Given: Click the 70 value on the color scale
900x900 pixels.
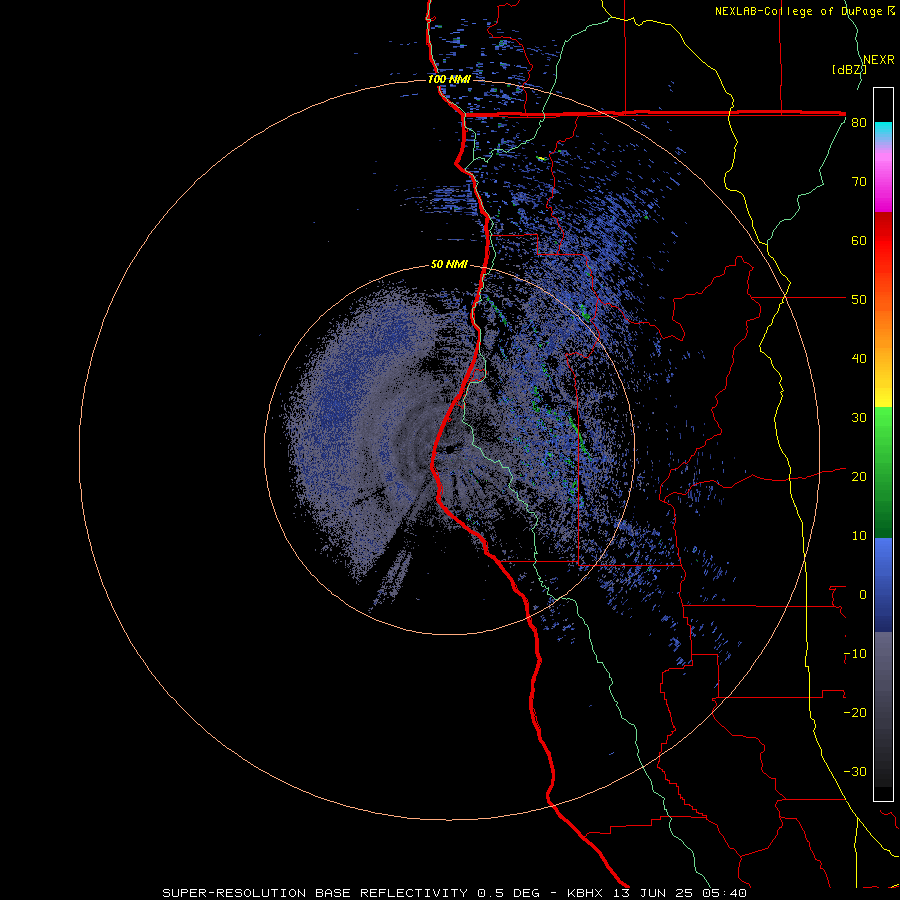Looking at the screenshot, I should (859, 182).
